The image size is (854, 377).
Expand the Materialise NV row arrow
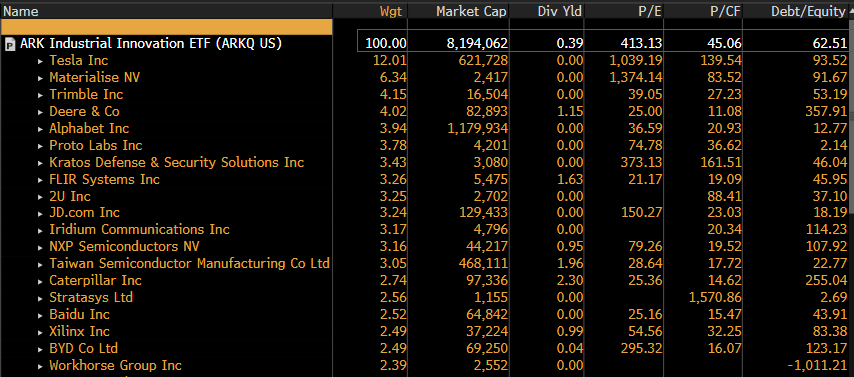tap(40, 78)
